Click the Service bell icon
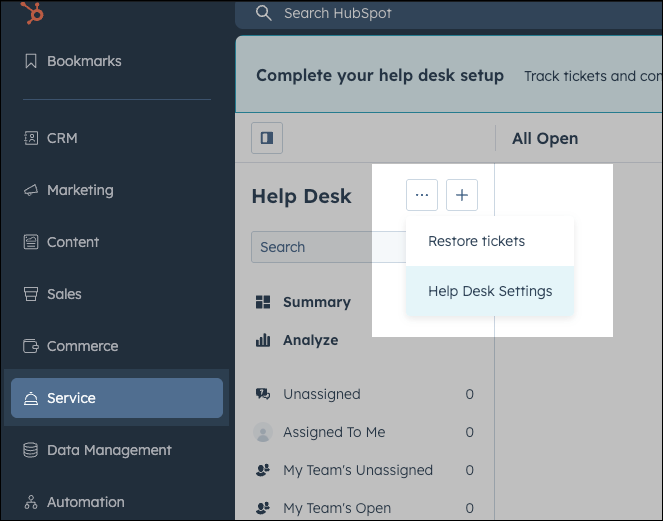663x521 pixels. [x=31, y=398]
